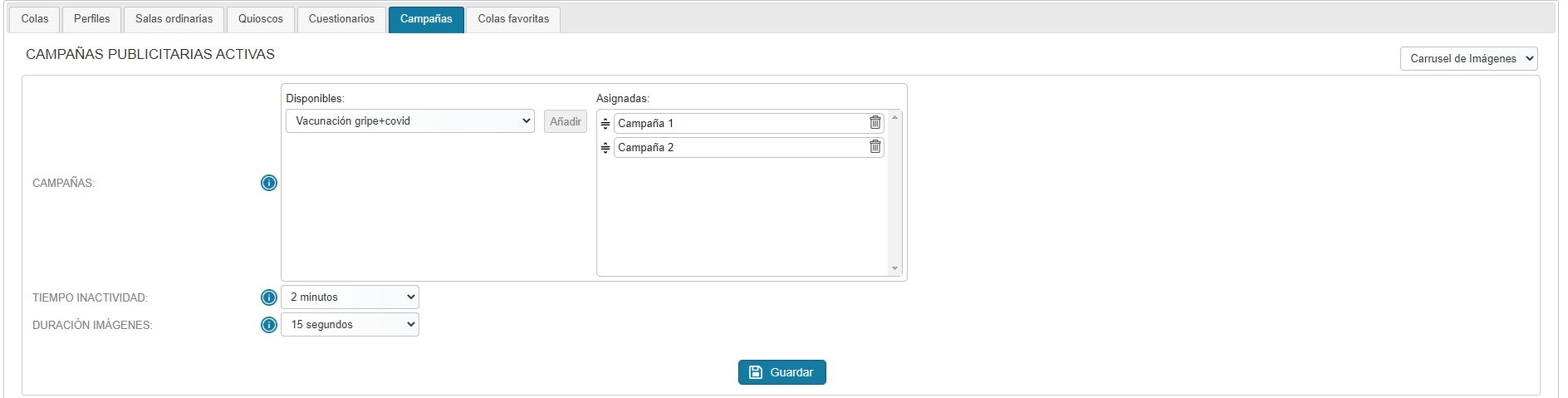Click the Guardar save button

click(x=782, y=372)
